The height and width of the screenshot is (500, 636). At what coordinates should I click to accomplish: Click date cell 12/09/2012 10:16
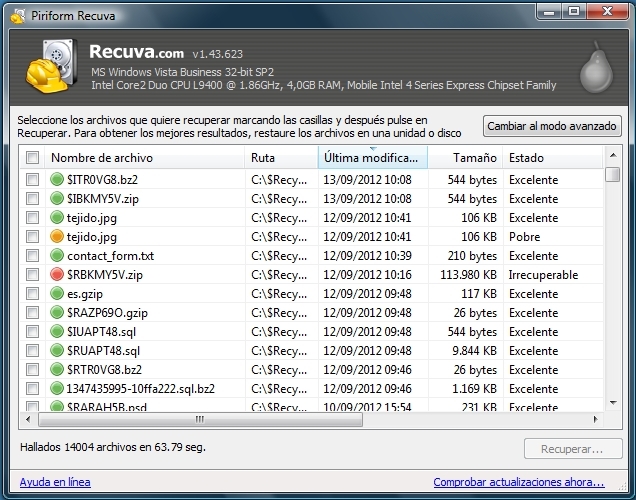[x=367, y=275]
